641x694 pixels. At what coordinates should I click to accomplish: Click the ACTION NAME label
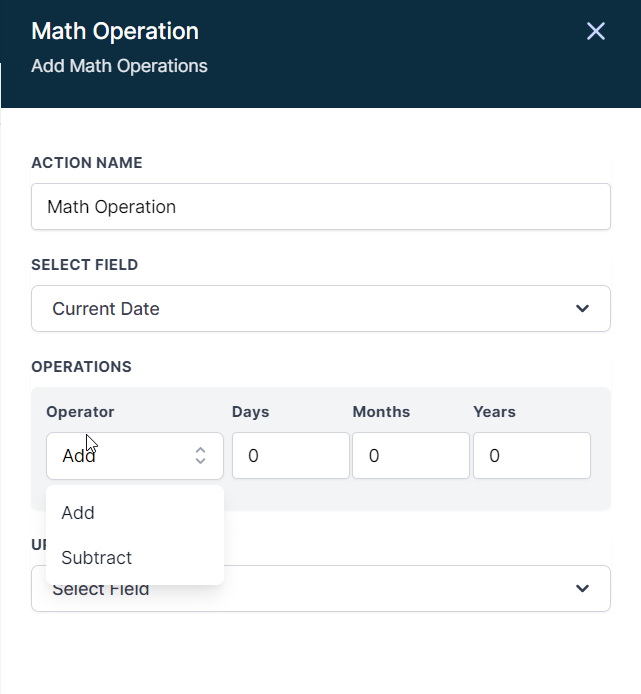(87, 163)
